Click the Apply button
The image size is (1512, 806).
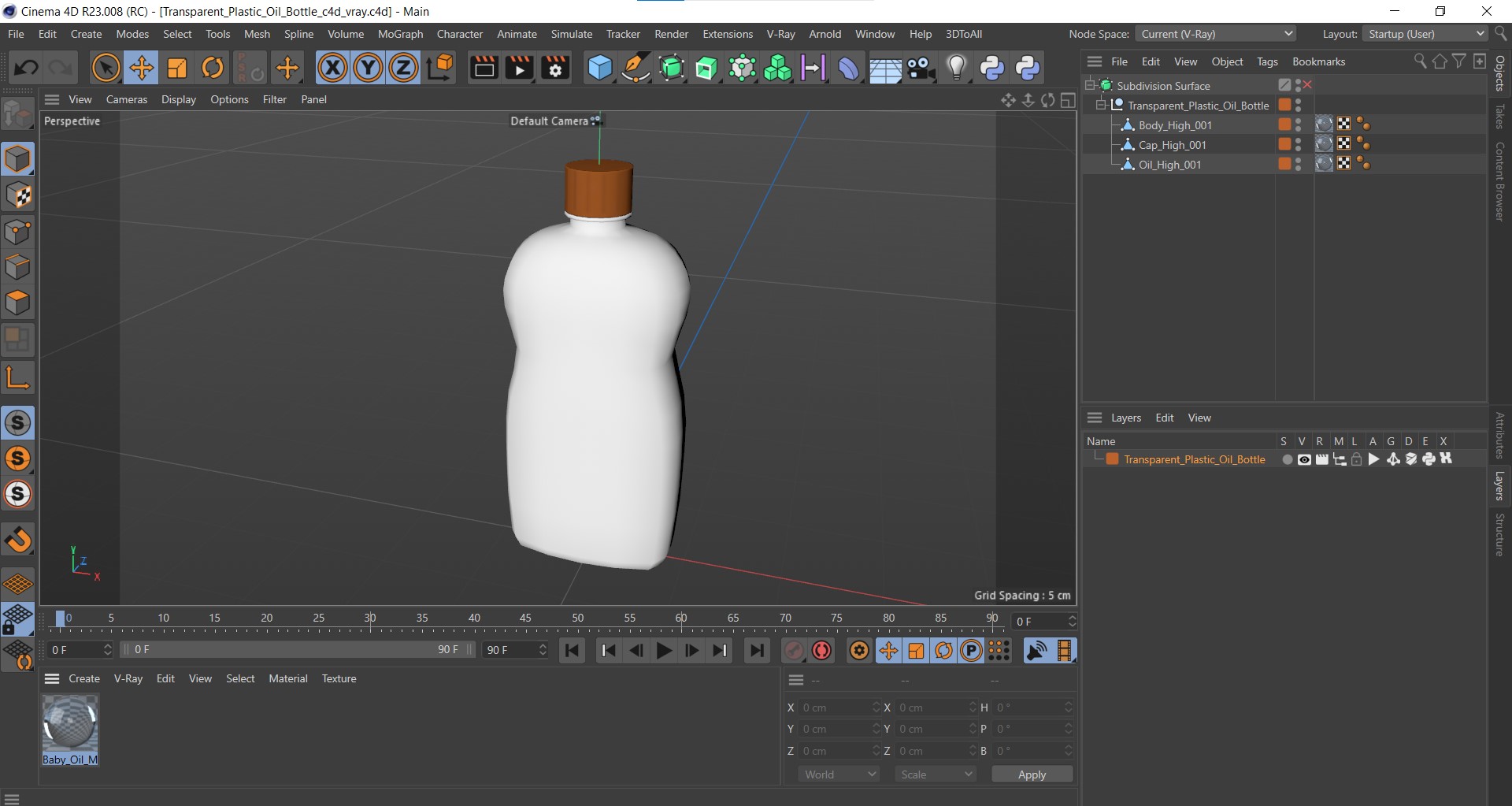tap(1032, 774)
